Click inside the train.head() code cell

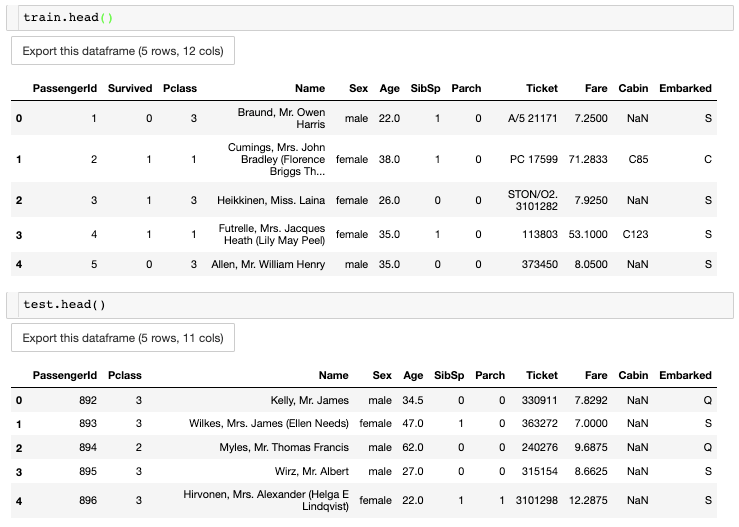click(x=375, y=18)
